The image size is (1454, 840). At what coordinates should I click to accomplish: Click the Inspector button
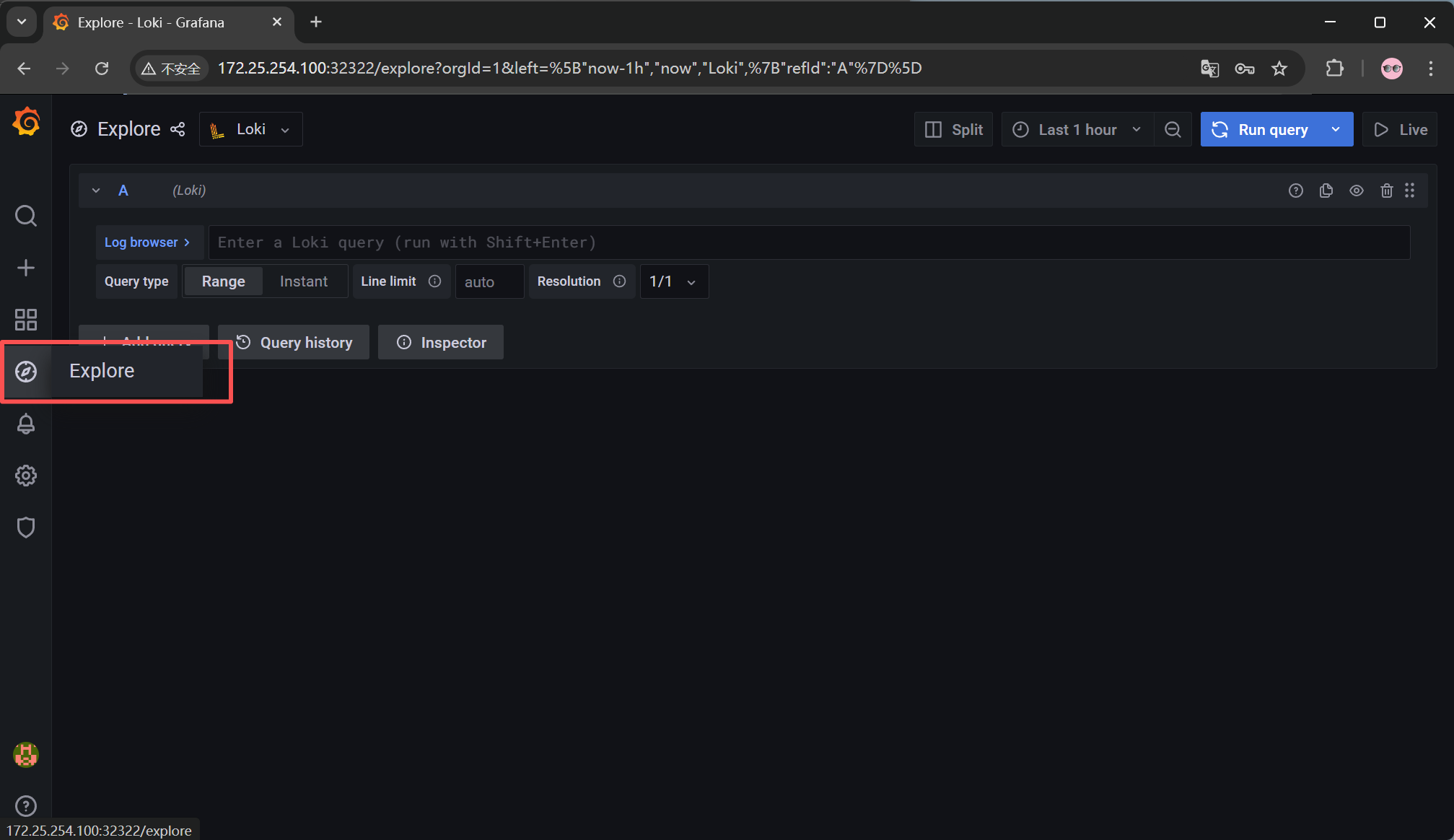coord(441,342)
